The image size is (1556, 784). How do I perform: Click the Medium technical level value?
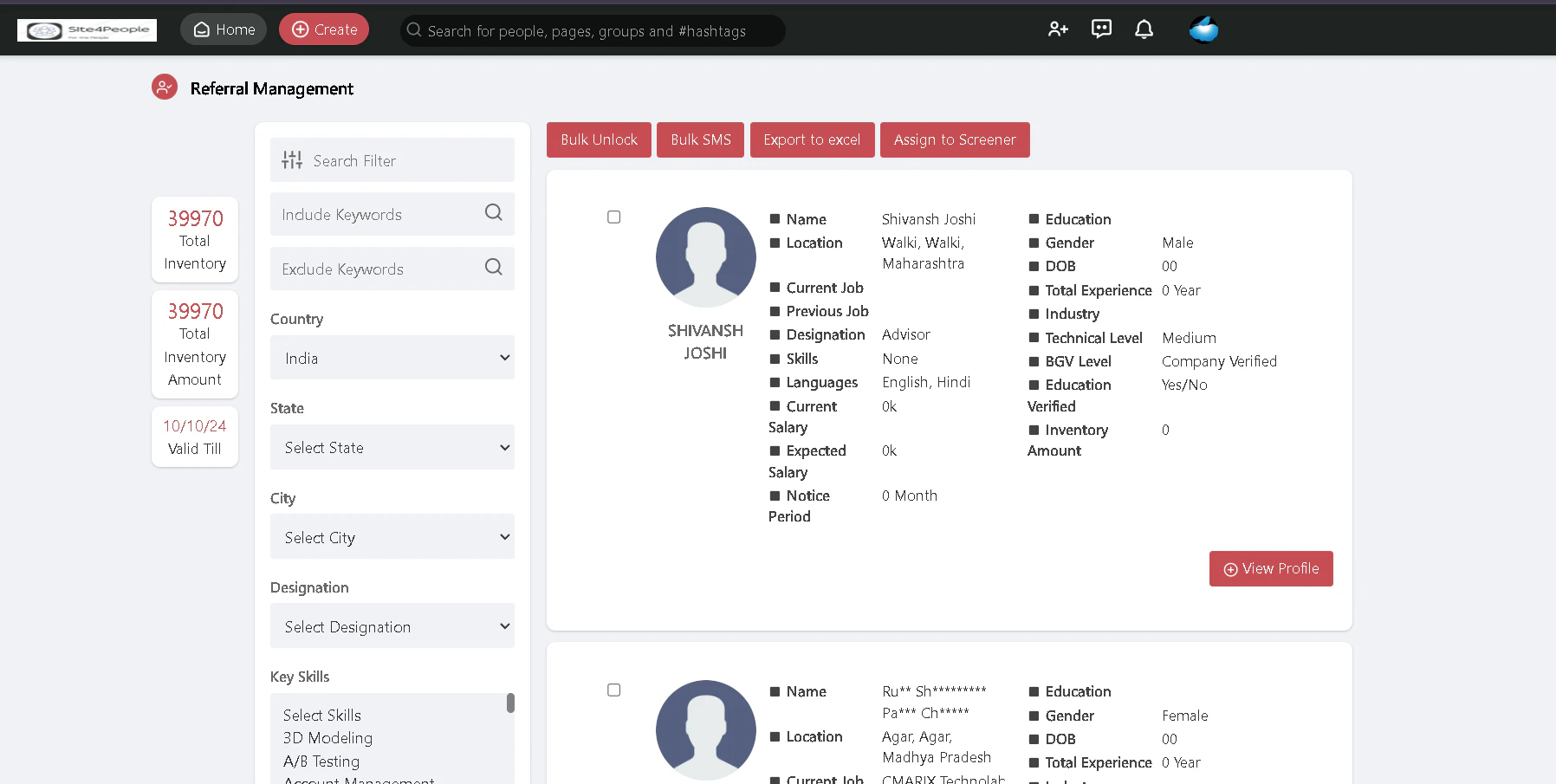pos(1189,338)
